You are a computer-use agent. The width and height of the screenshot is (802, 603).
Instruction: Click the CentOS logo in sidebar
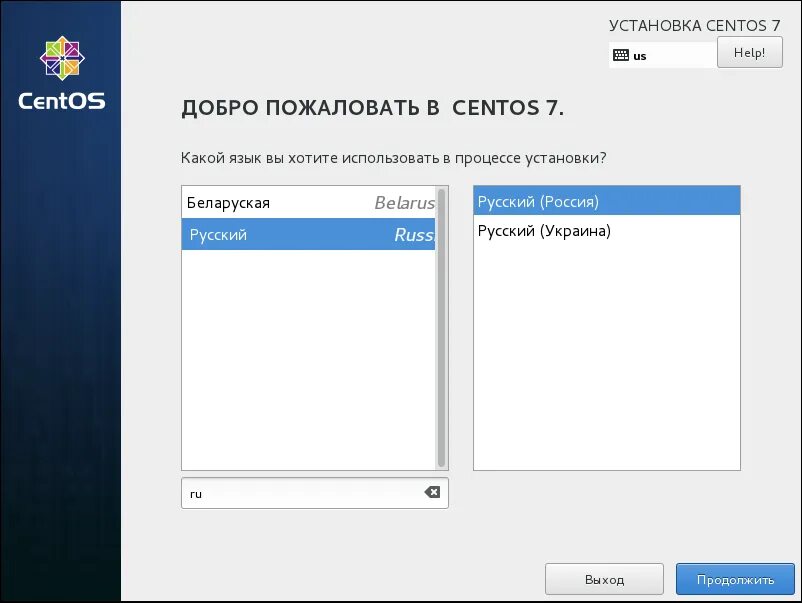[62, 73]
